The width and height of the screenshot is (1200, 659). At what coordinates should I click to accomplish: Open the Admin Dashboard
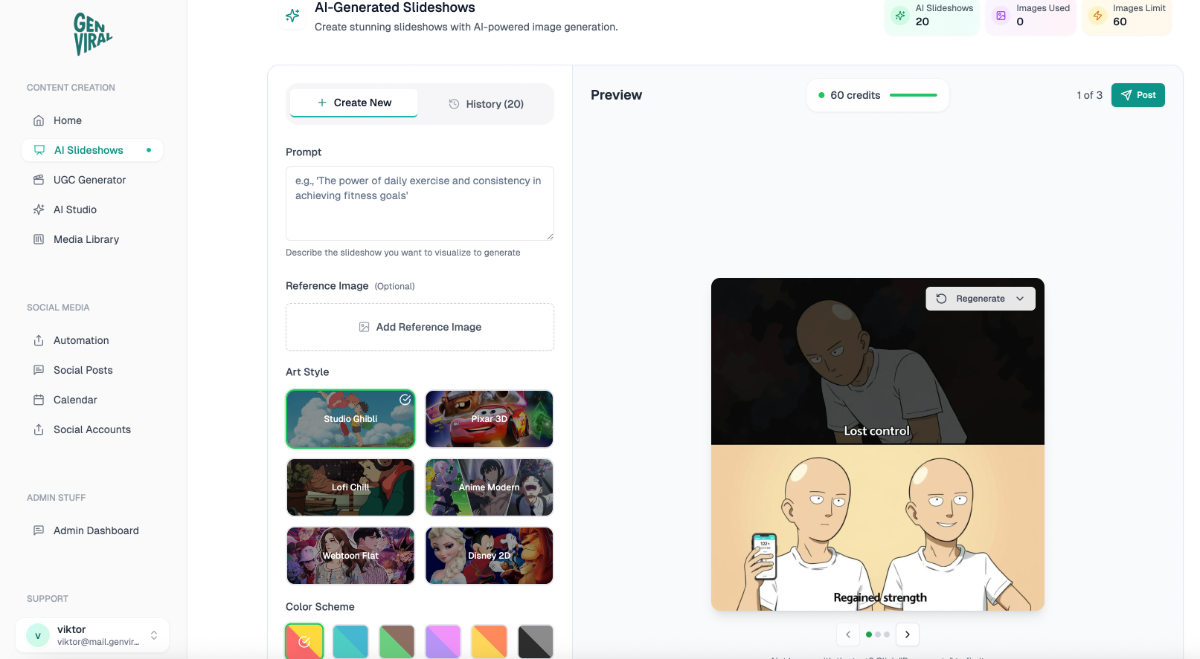[x=92, y=531]
